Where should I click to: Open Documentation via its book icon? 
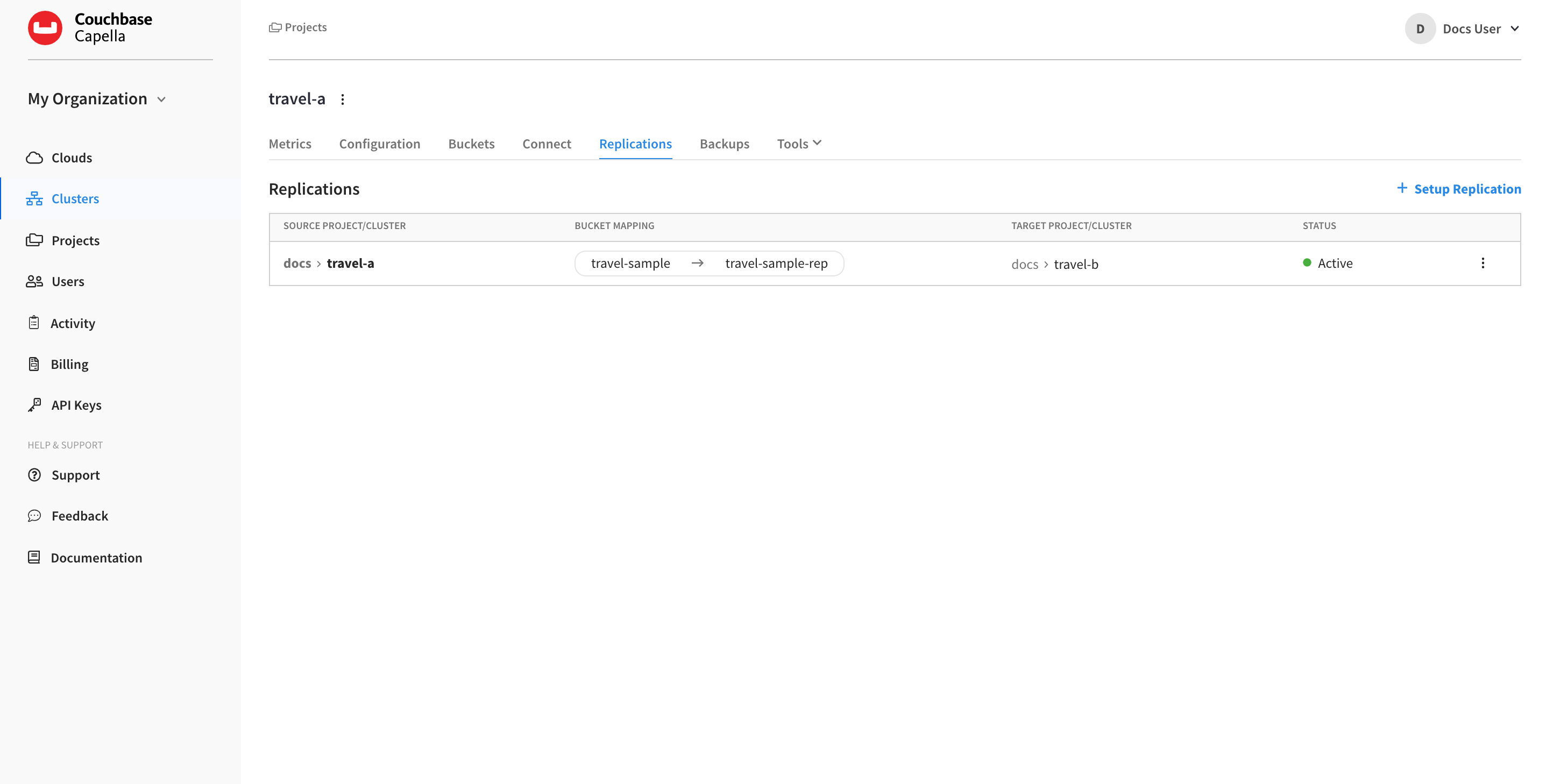pyautogui.click(x=34, y=557)
